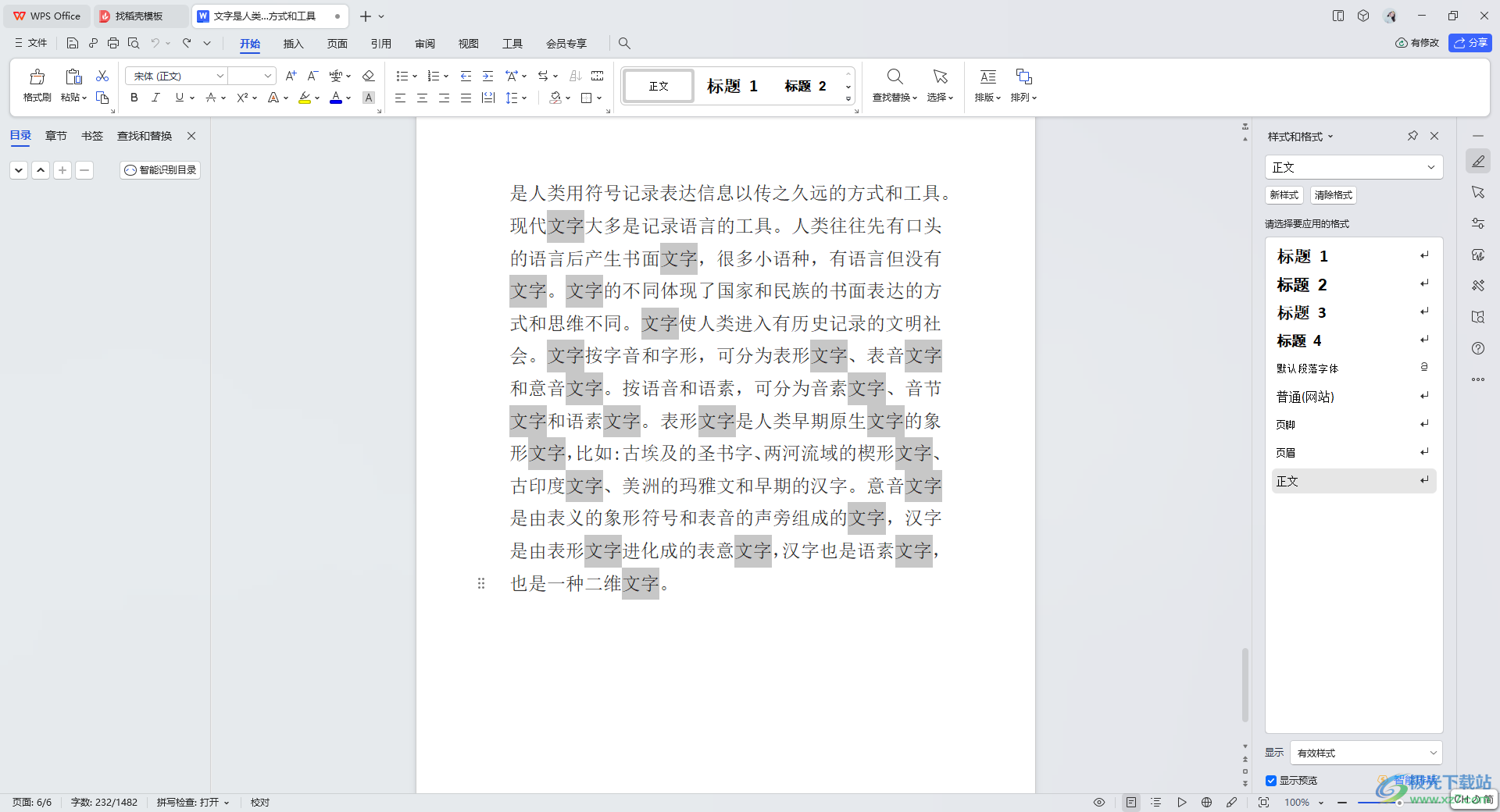Click the Paste (粘贴) clipboard icon

pyautogui.click(x=73, y=77)
